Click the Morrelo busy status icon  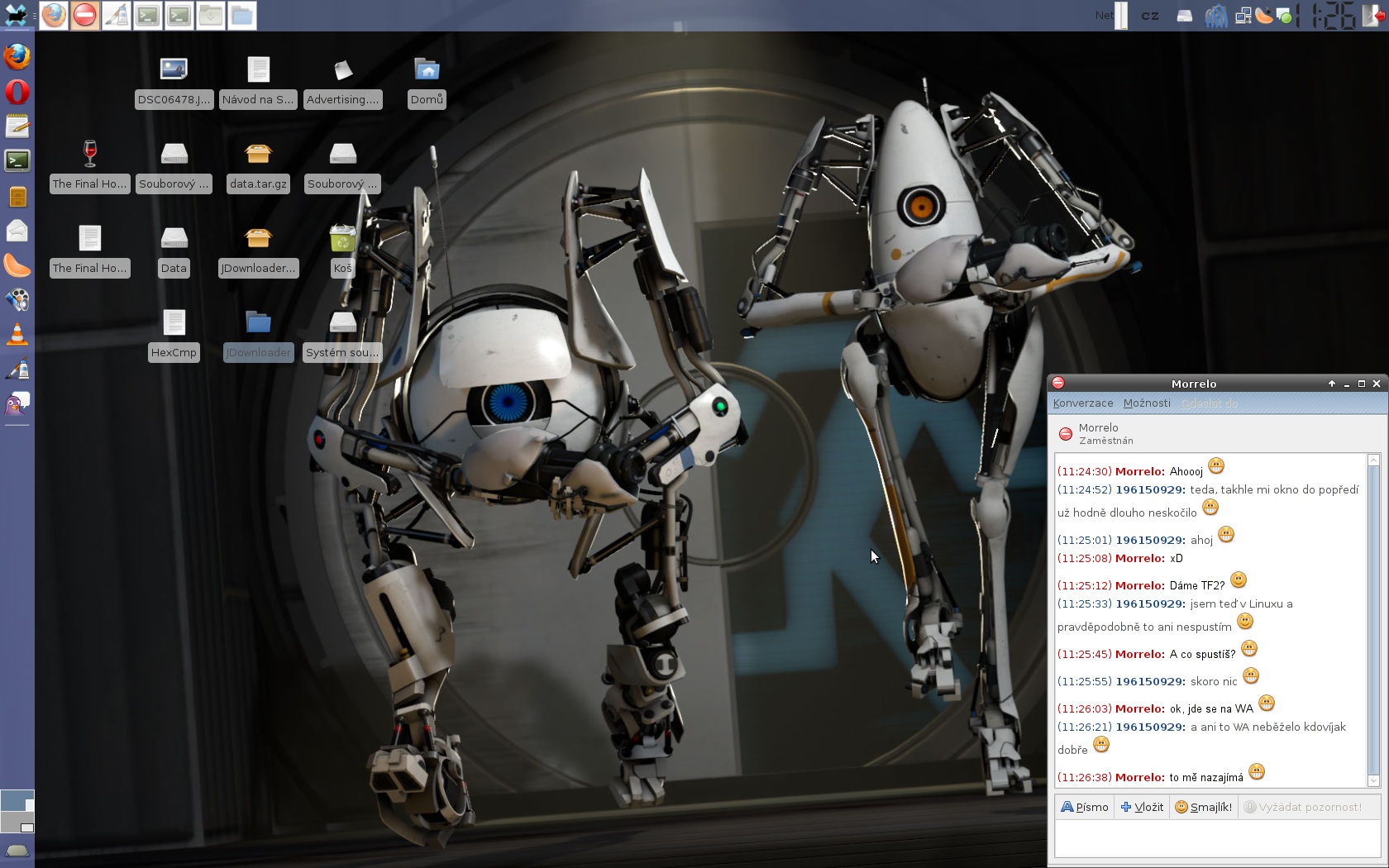[x=1066, y=434]
